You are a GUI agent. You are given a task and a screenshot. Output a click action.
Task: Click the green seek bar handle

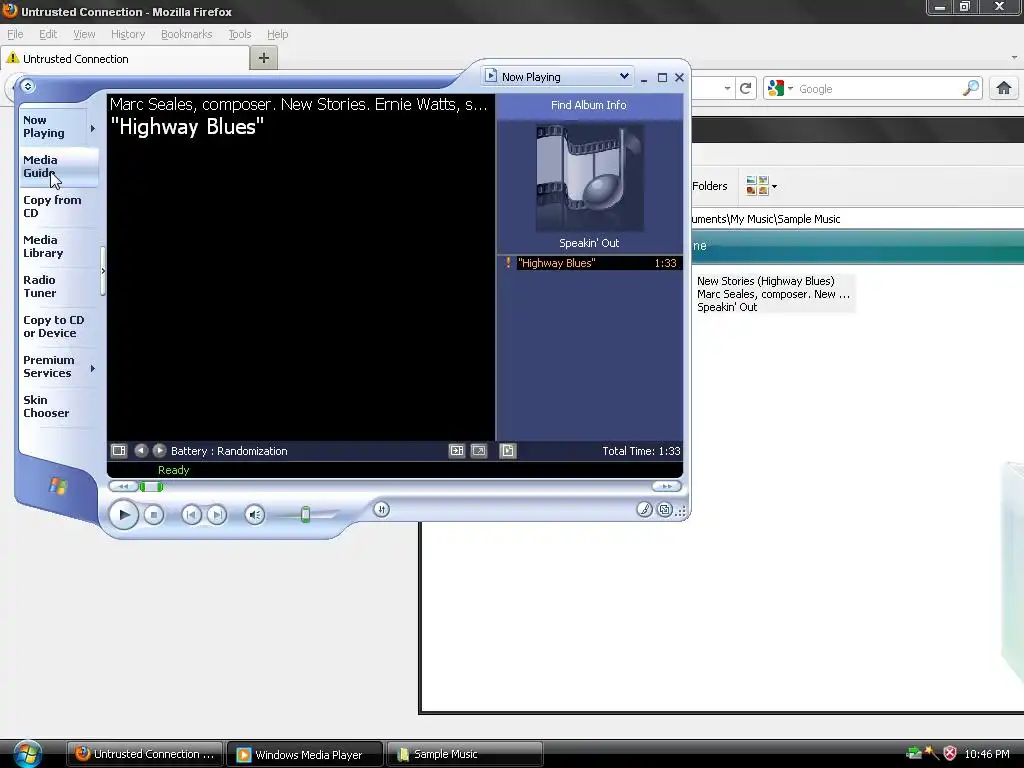[x=151, y=486]
